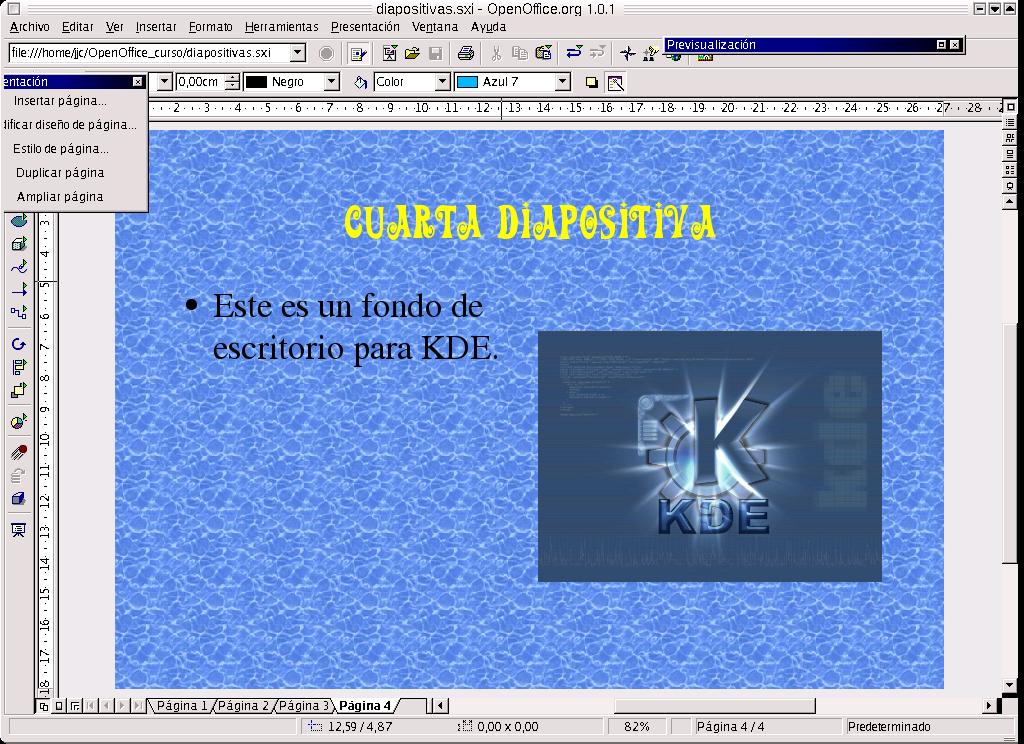Open a file with the folder icon
The width and height of the screenshot is (1024, 744).
click(412, 53)
